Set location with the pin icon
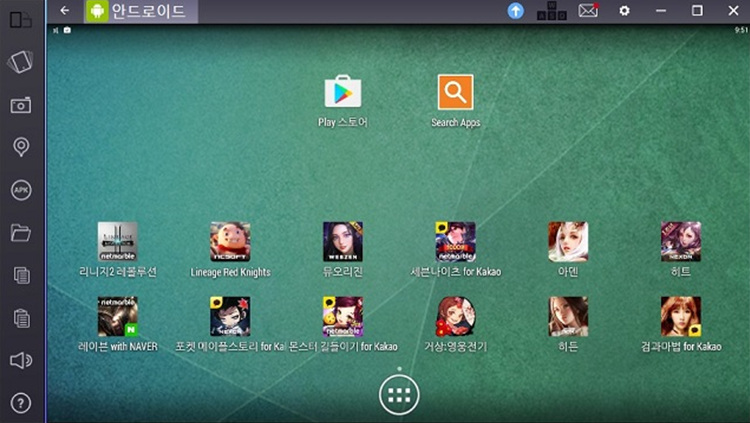750x423 pixels. point(21,147)
